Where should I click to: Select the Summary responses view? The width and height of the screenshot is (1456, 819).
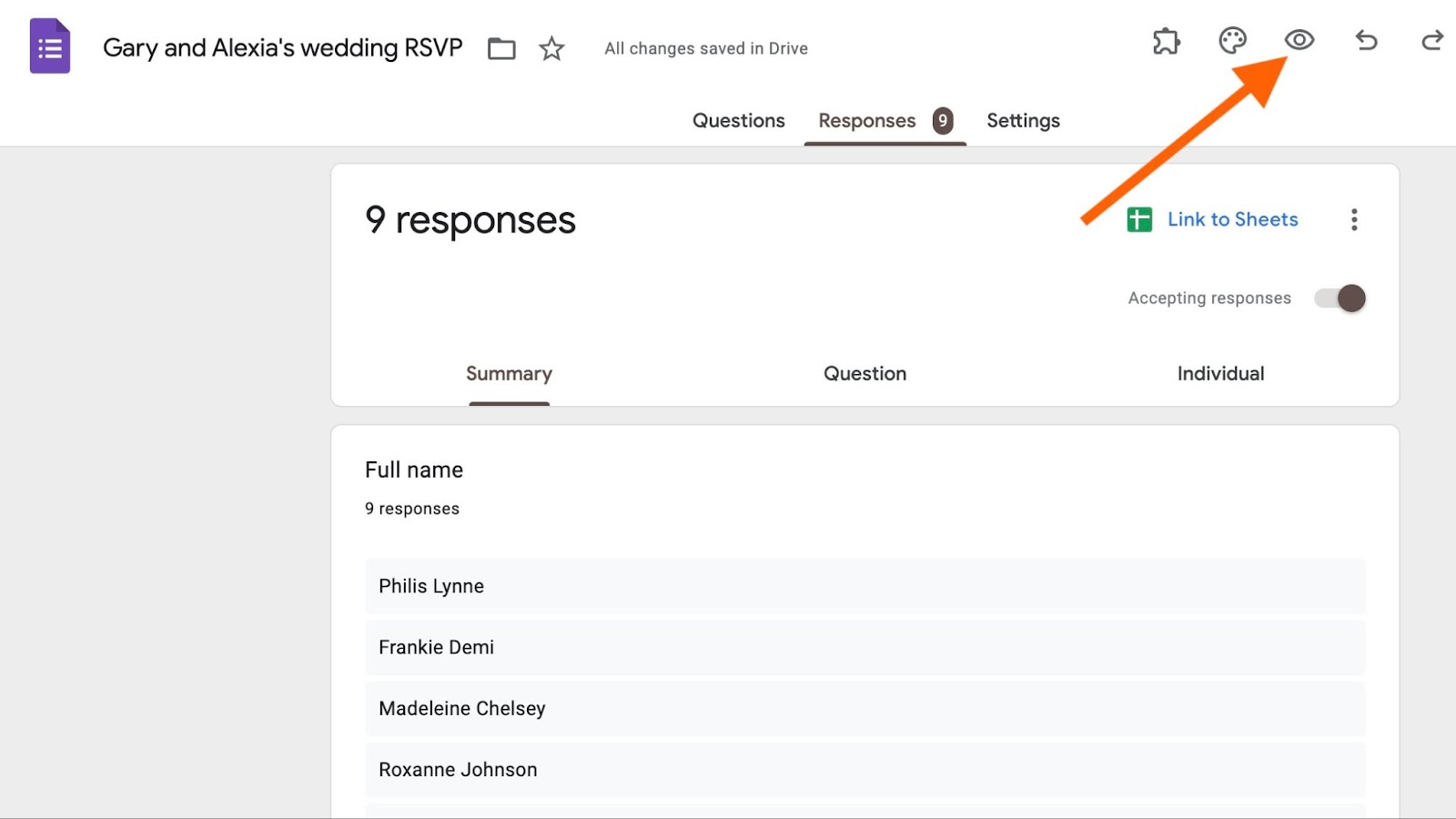[x=509, y=374]
